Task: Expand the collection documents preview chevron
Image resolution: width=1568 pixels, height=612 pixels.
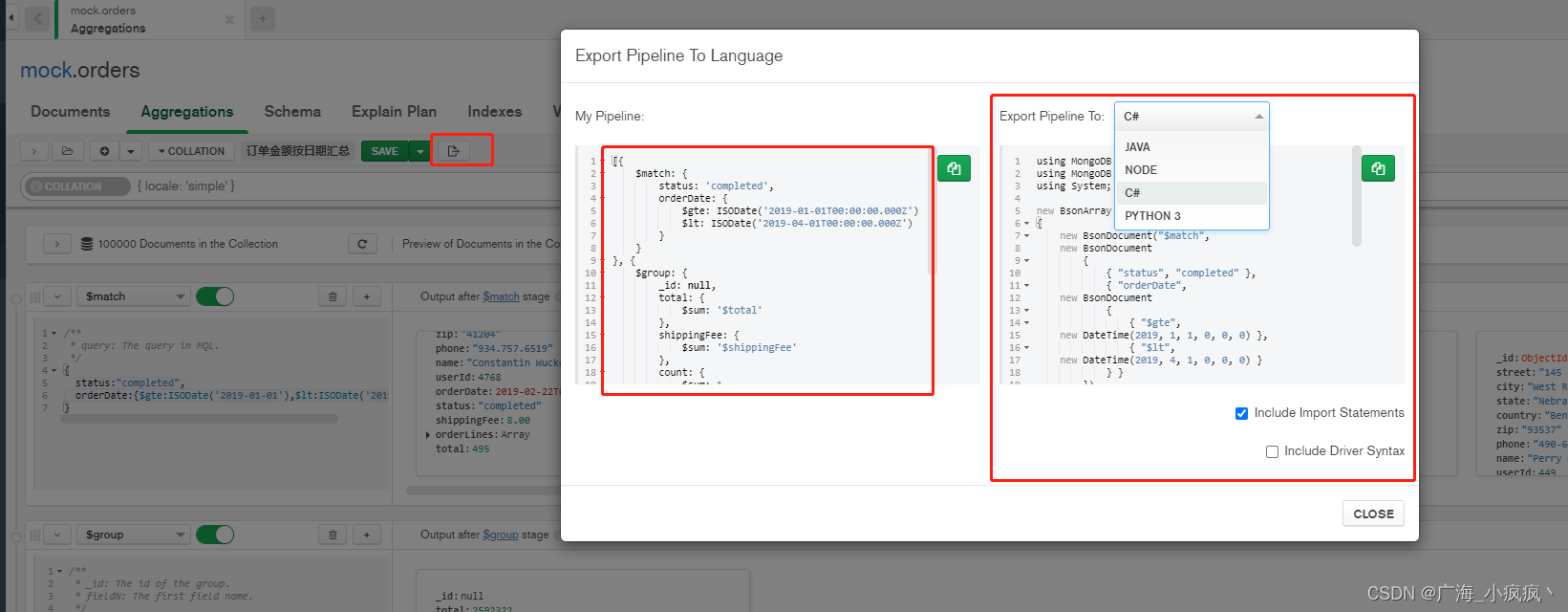Action: click(57, 244)
